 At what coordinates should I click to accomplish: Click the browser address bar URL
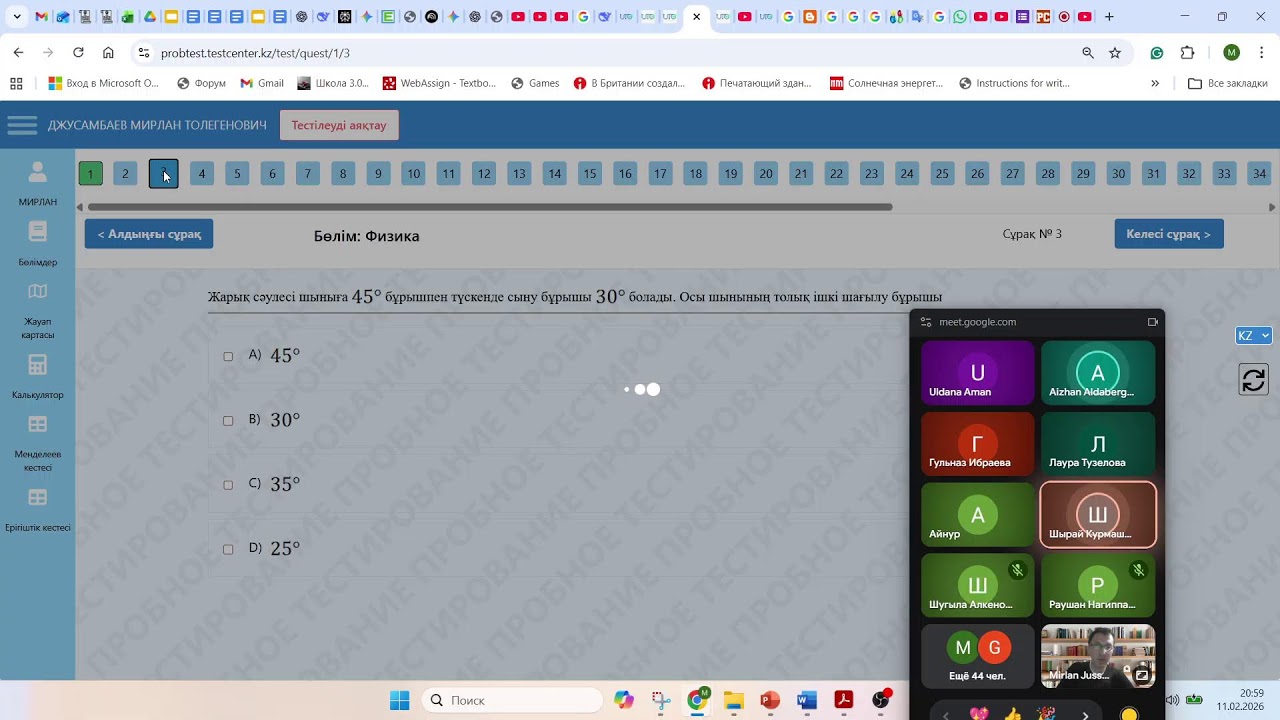255,53
